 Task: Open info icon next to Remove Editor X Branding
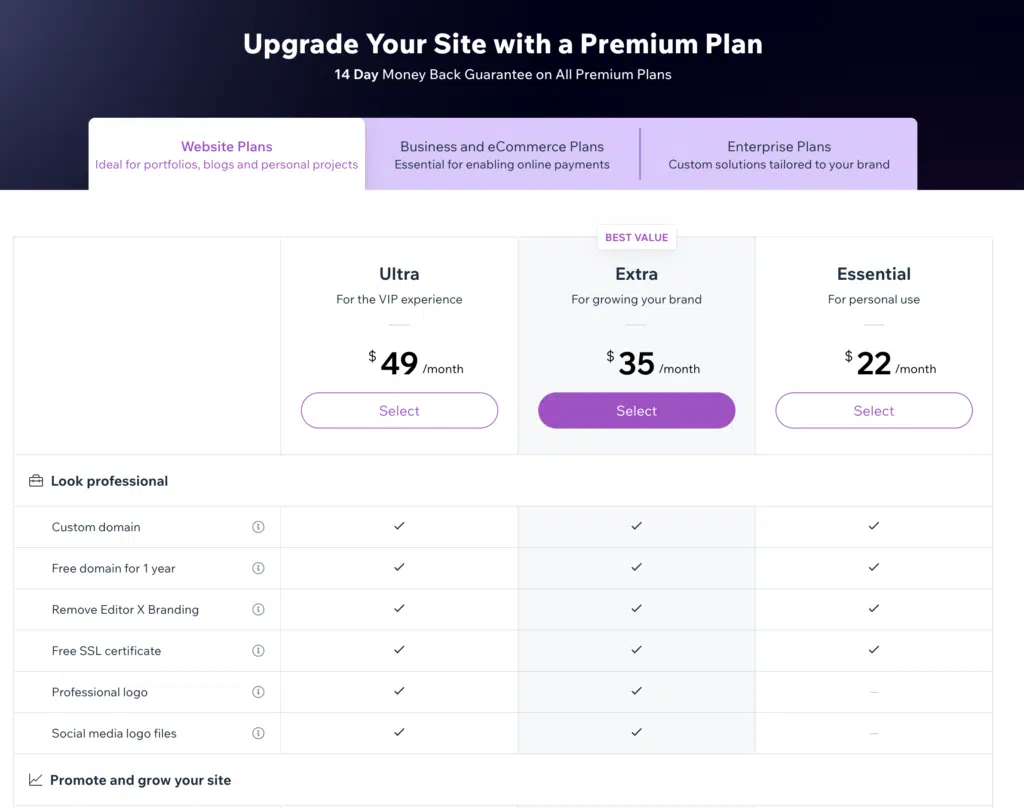tap(258, 609)
